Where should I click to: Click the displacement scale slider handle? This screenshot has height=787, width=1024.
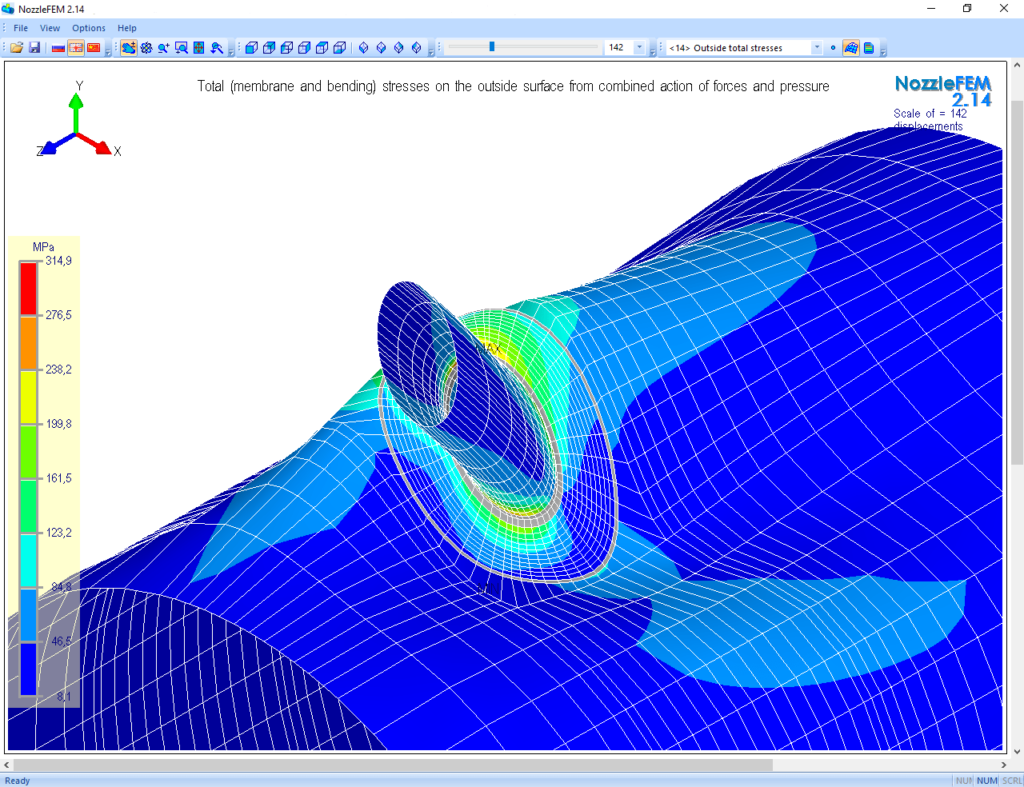492,46
